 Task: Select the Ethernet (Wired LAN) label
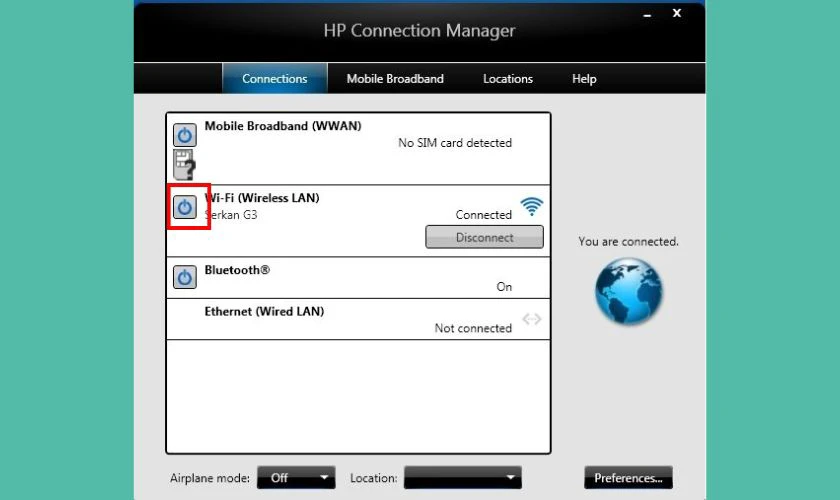(264, 311)
